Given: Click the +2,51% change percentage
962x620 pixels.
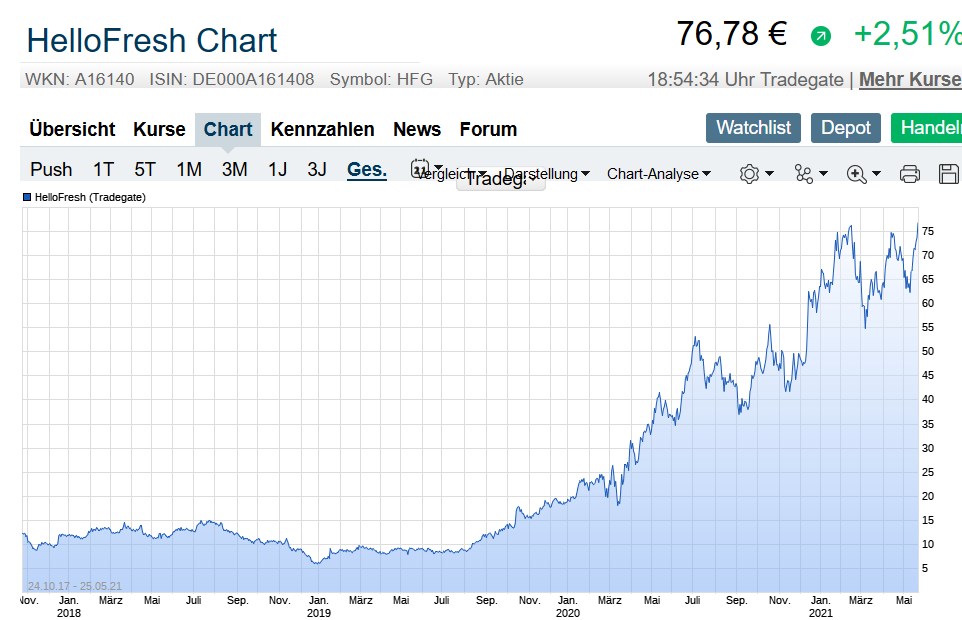Looking at the screenshot, I should click(907, 34).
